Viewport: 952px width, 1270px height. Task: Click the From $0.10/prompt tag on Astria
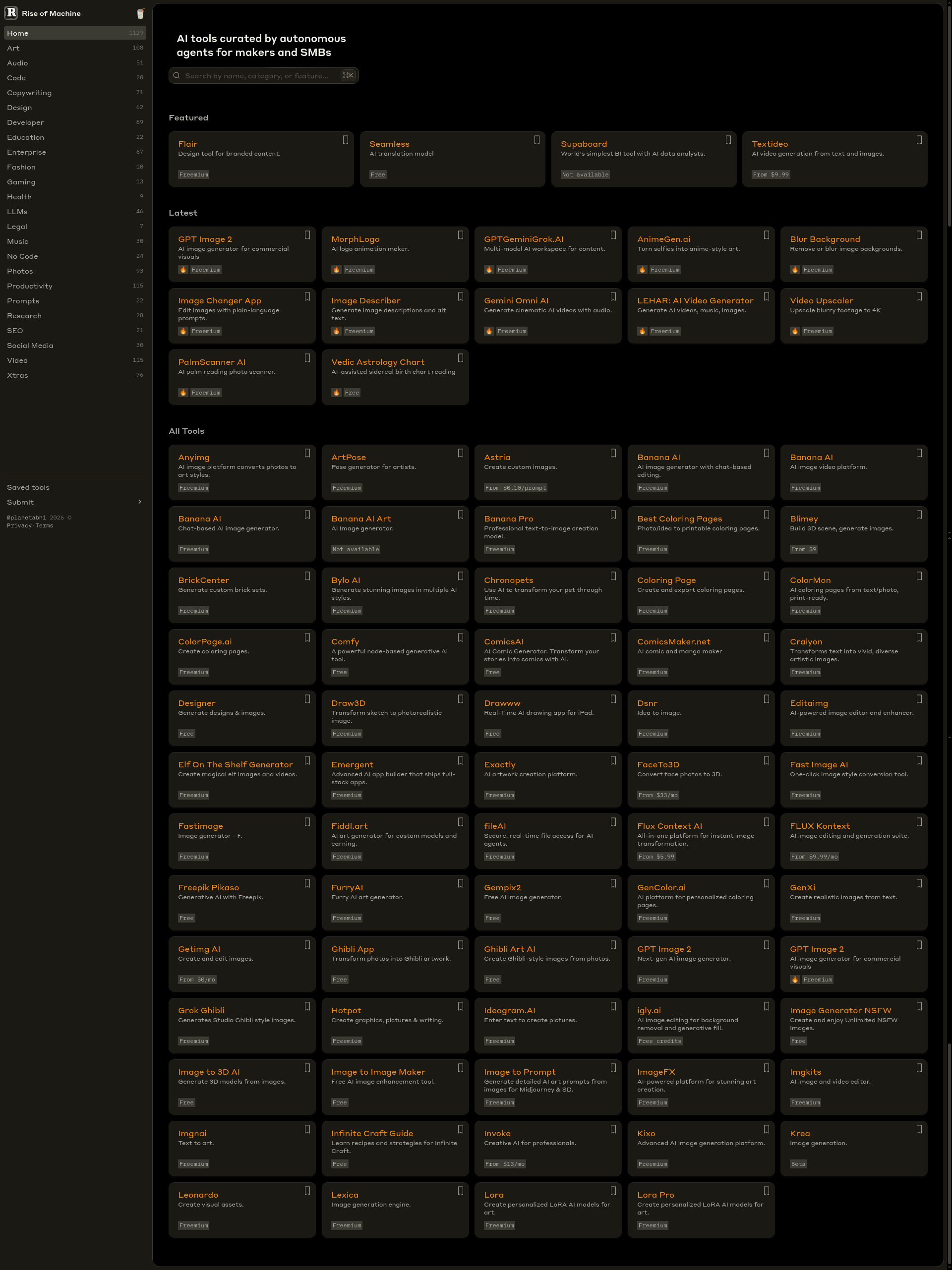coord(516,488)
